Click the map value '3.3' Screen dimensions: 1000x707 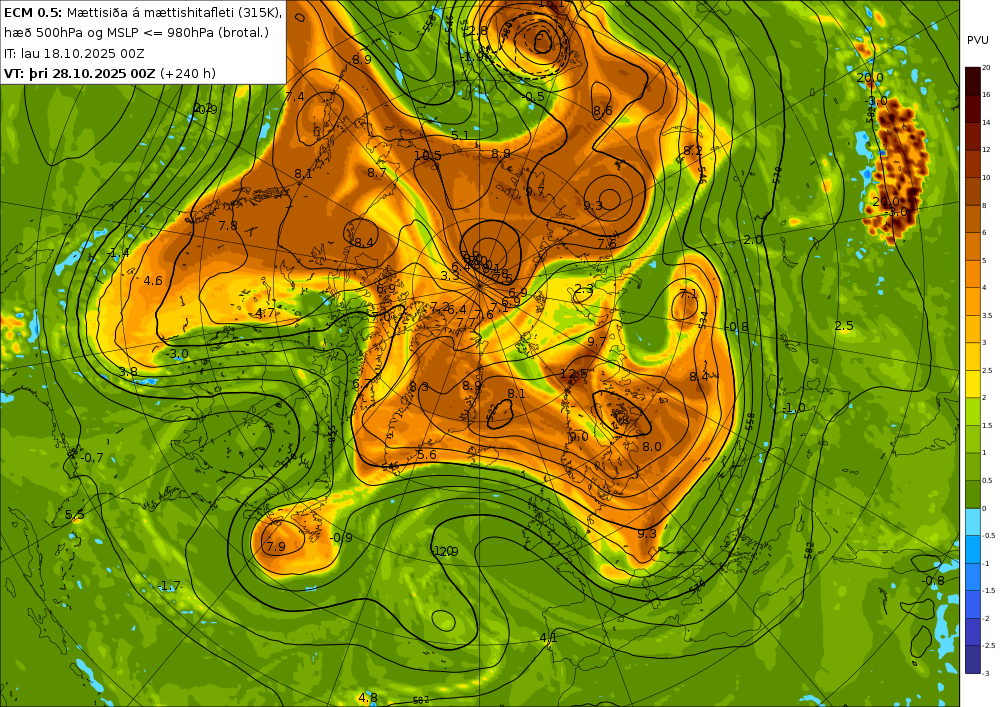click(450, 276)
